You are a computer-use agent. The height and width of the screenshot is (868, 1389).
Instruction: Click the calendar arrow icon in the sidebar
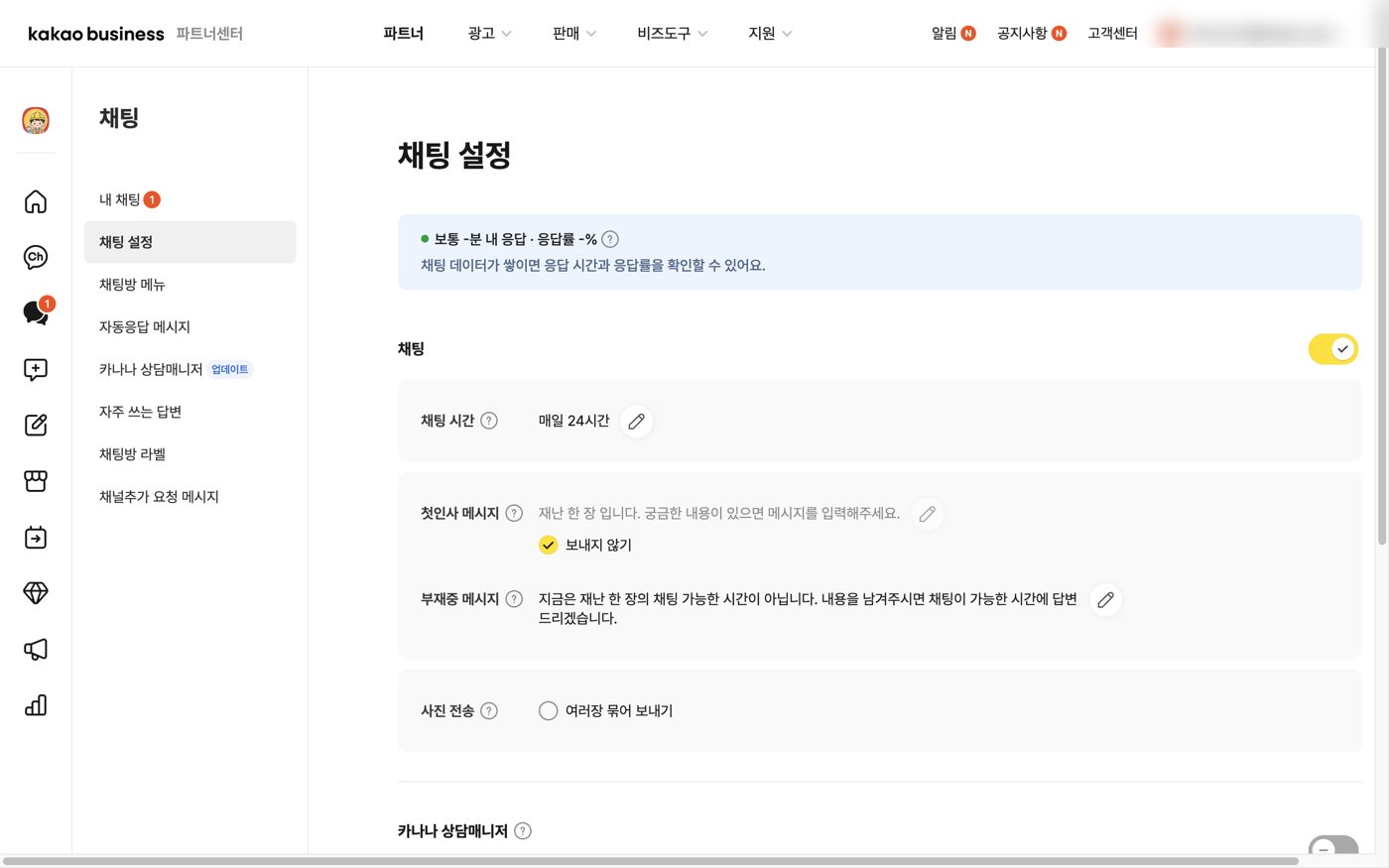point(36,538)
